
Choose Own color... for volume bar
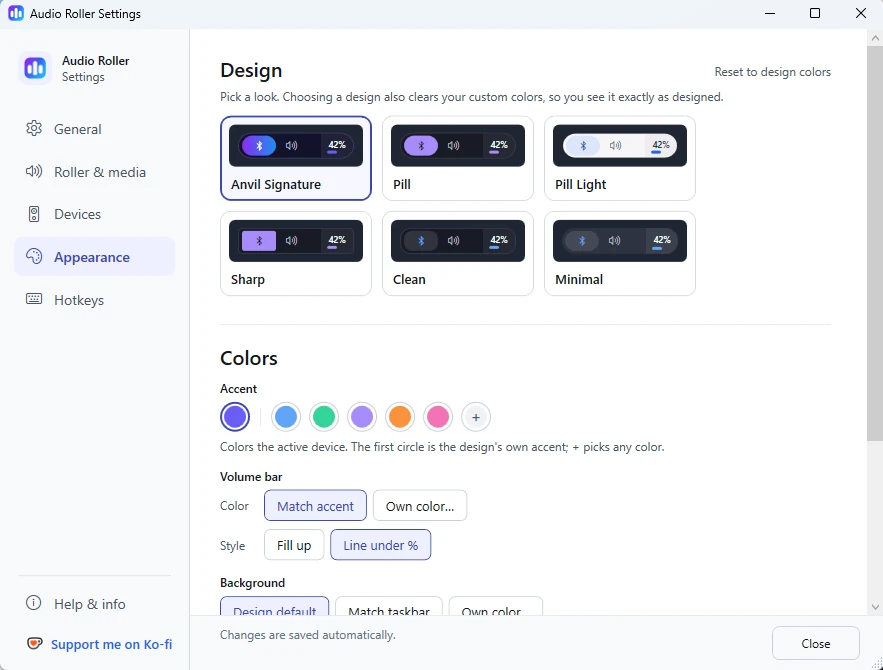[x=420, y=506]
